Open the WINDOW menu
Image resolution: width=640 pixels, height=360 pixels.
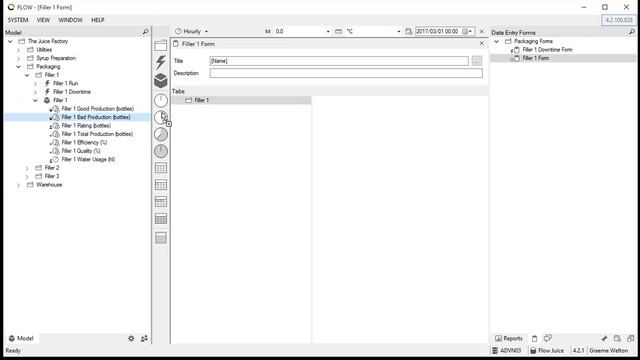tap(70, 20)
